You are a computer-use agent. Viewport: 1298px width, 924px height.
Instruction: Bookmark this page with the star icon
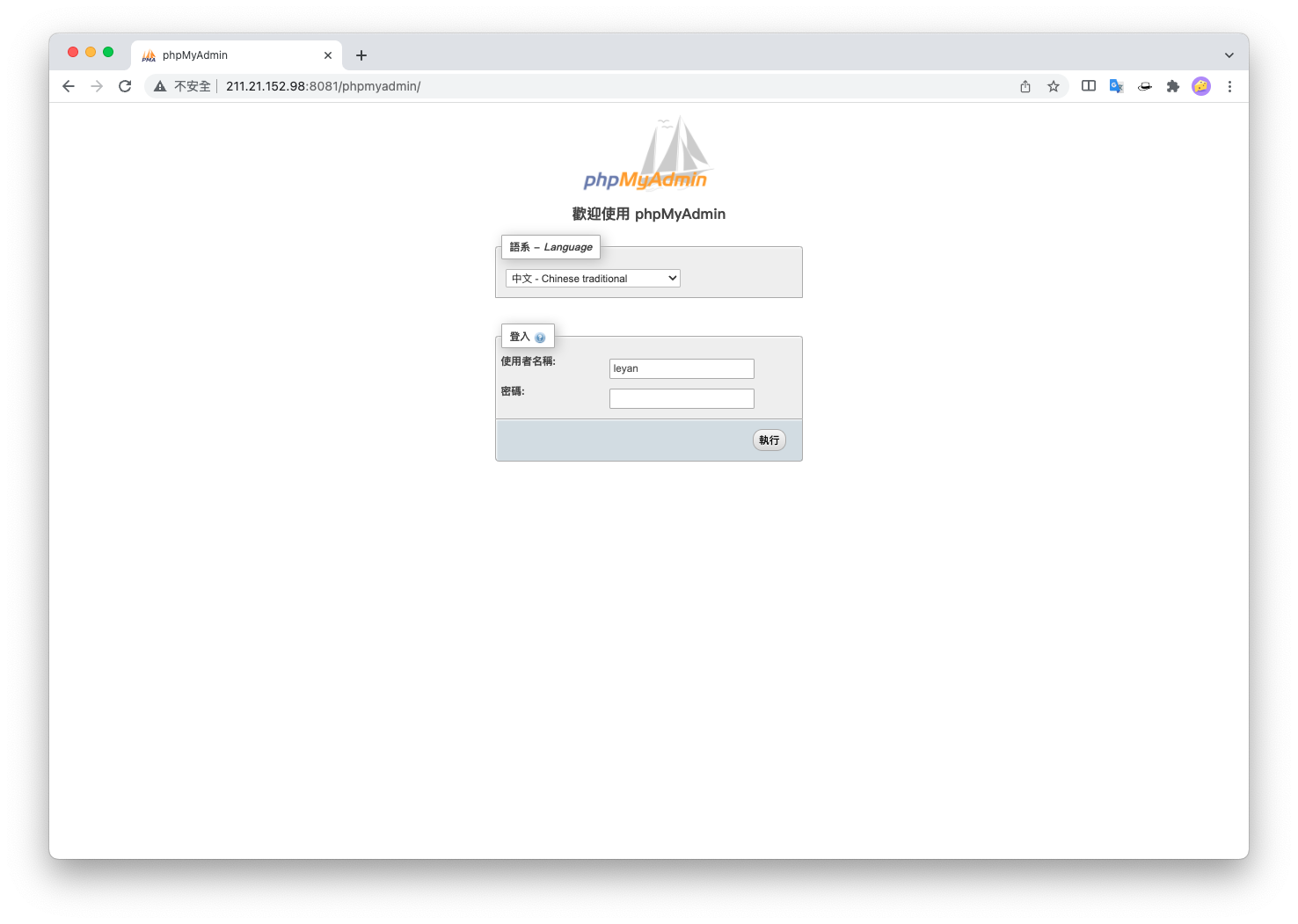click(1054, 86)
